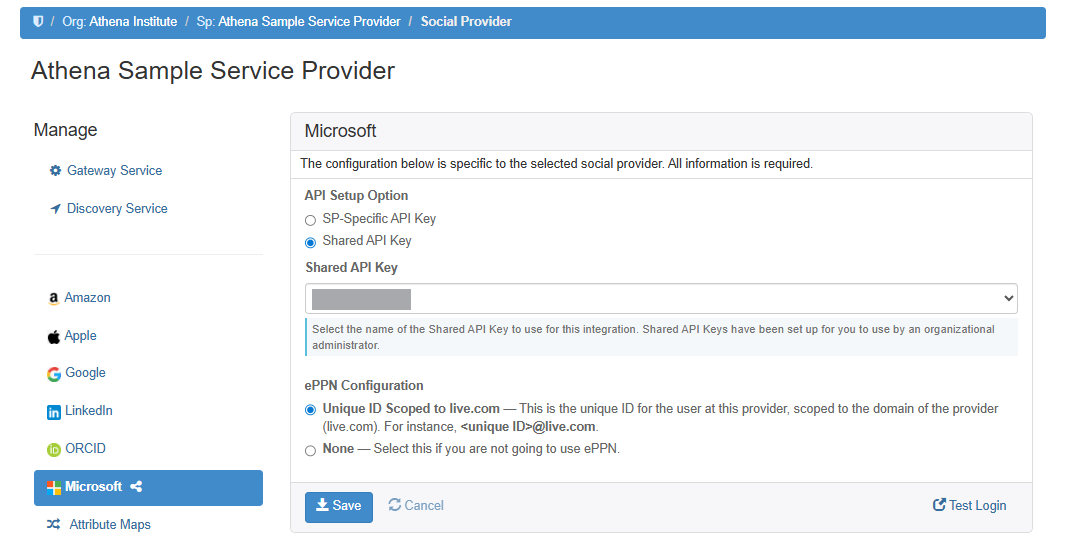Open Attribute Maps in the sidebar

coord(109,525)
